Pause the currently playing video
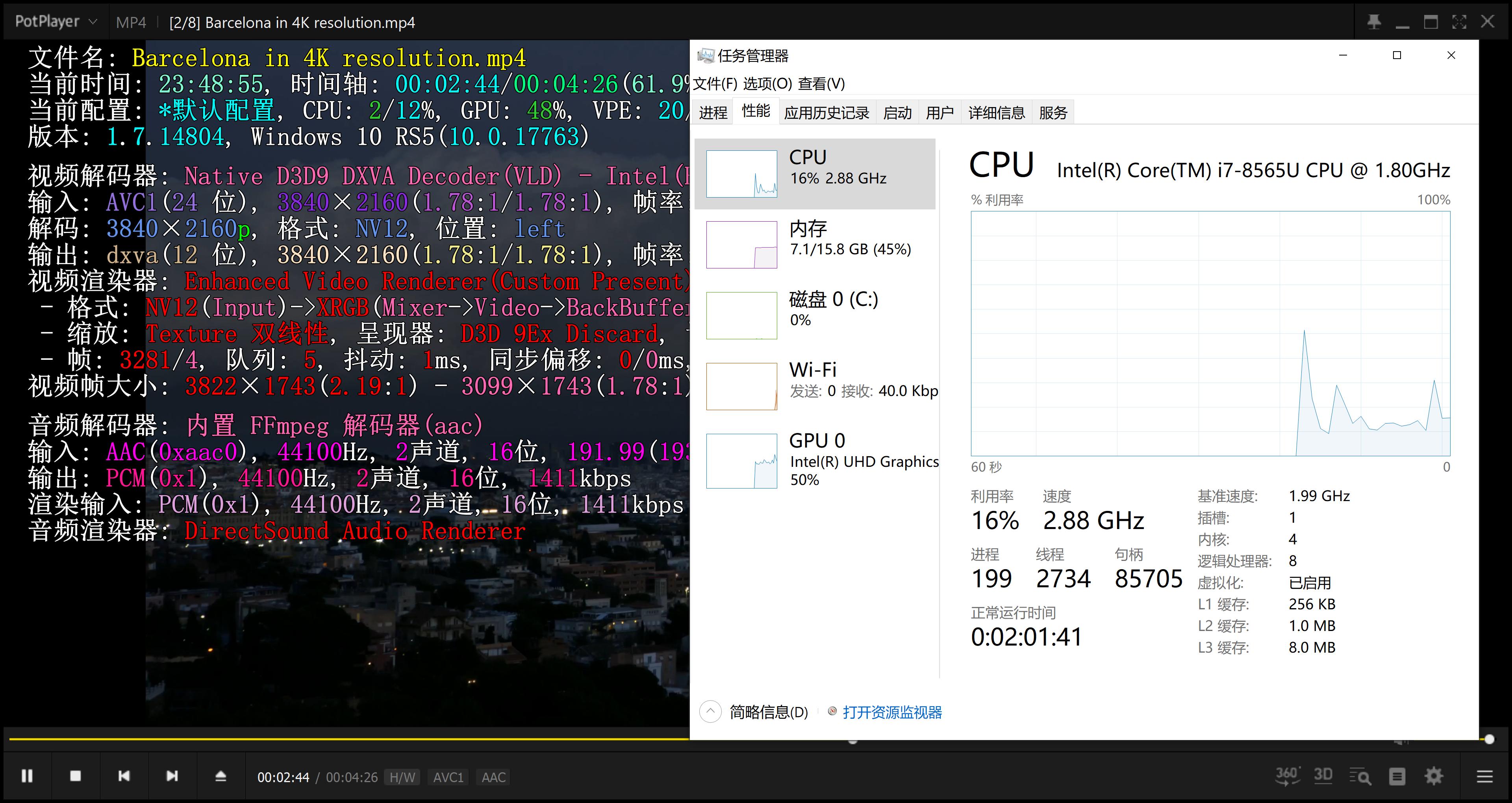The image size is (1512, 803). pyautogui.click(x=27, y=775)
